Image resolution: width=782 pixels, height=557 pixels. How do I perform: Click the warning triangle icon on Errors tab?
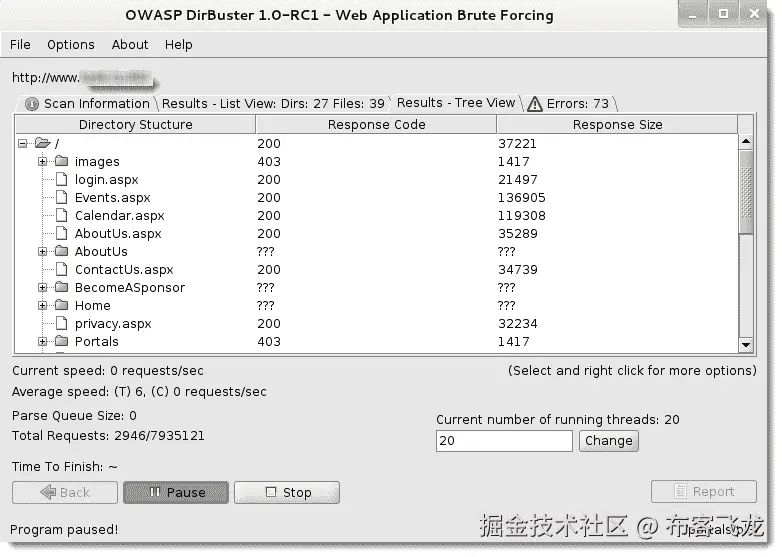coord(535,104)
